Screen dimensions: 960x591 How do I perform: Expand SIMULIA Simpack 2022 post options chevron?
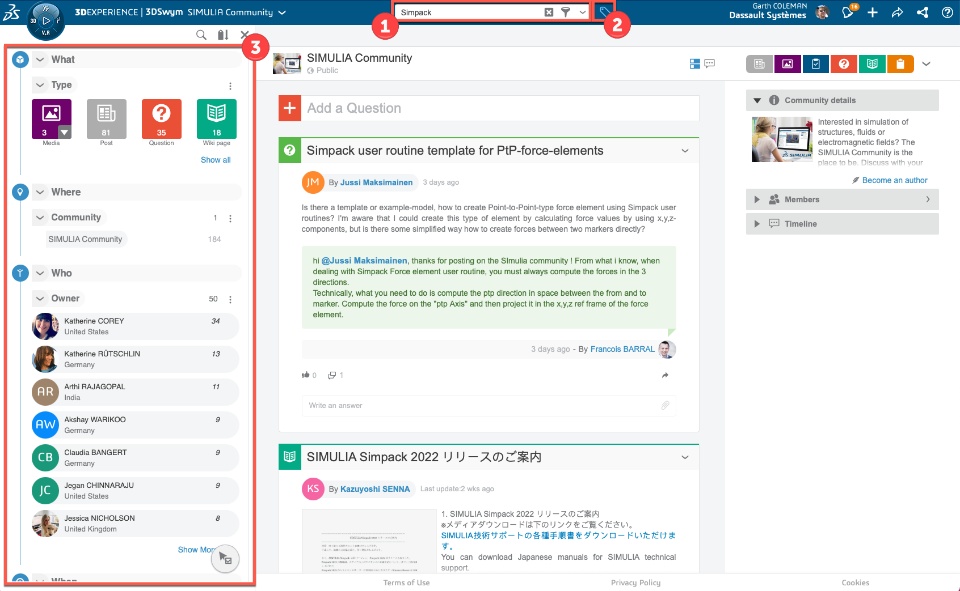pyautogui.click(x=685, y=457)
